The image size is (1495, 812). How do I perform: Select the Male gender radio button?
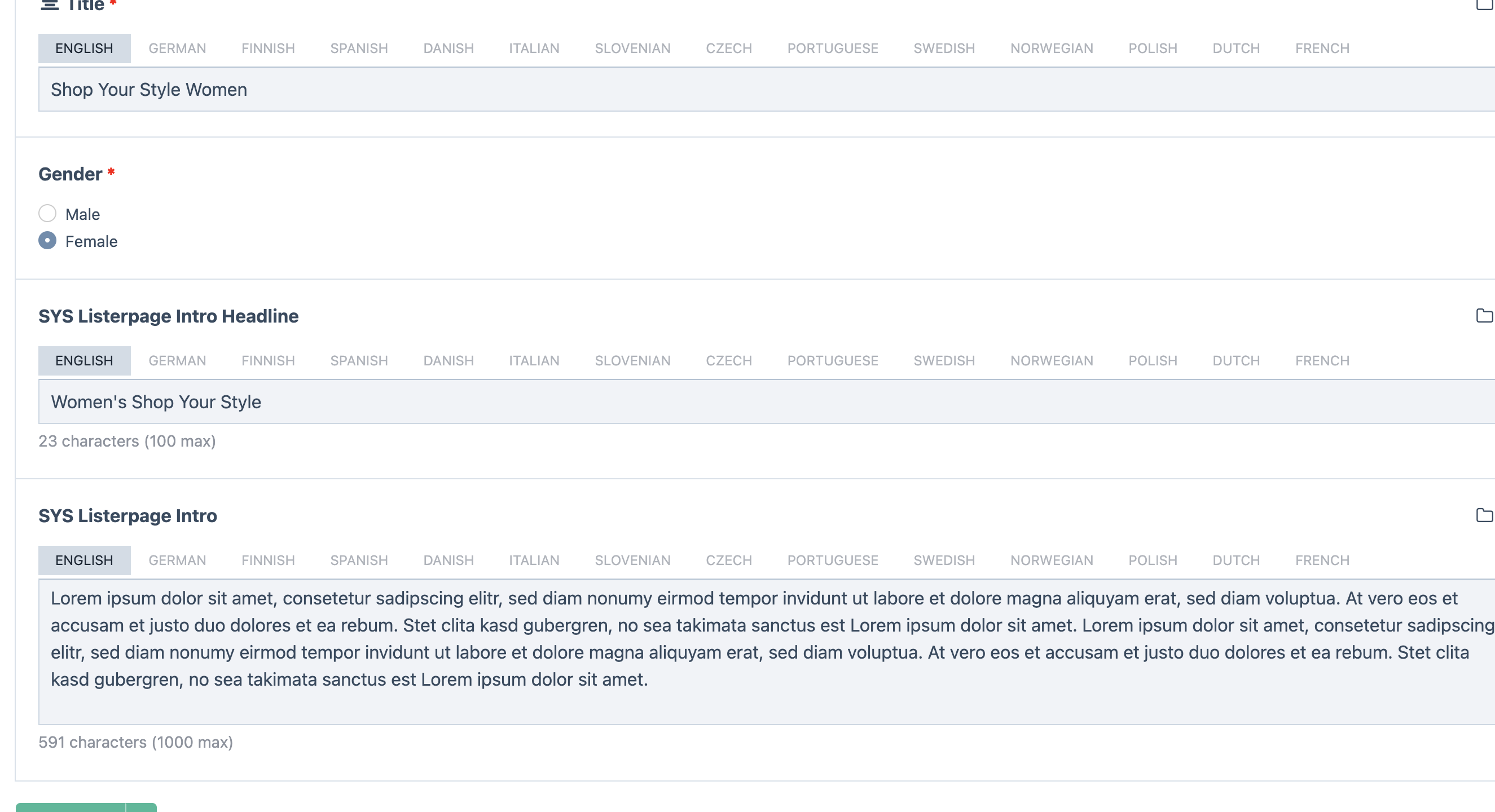(47, 214)
